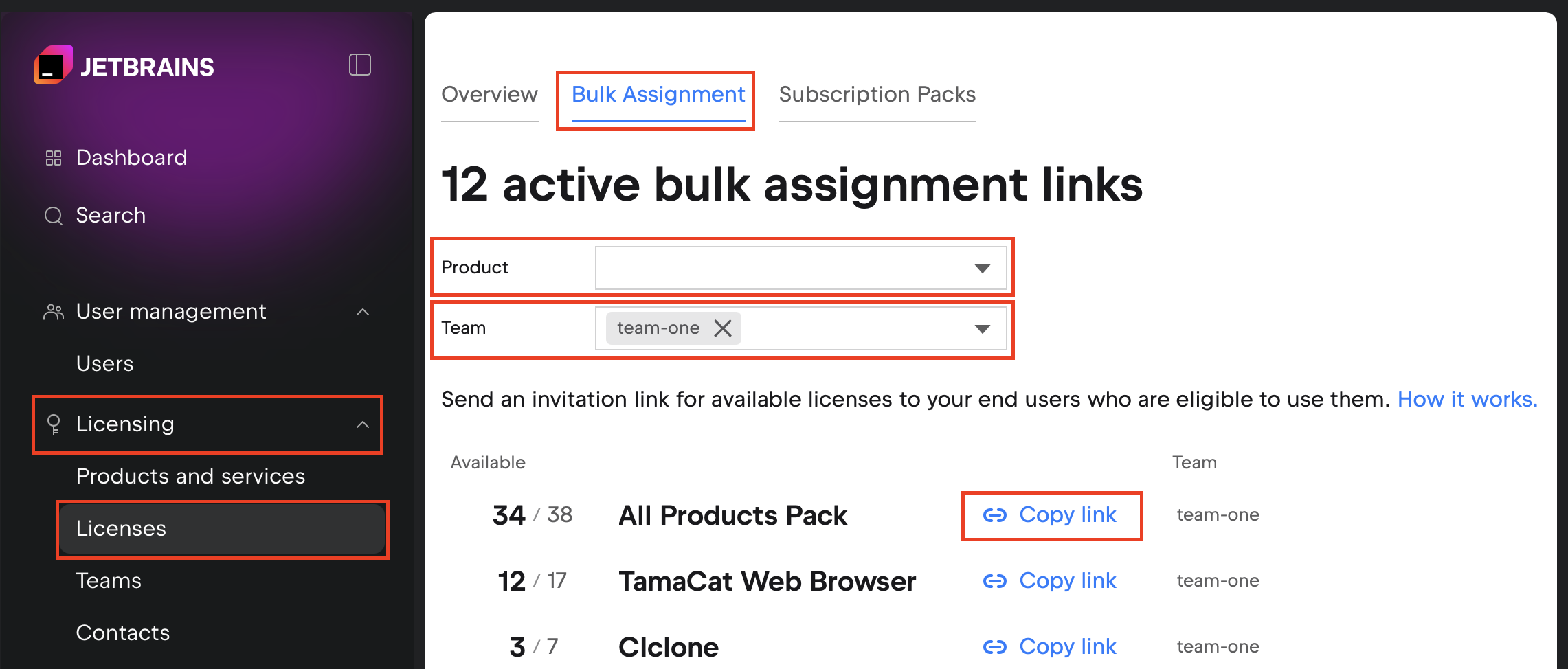Click chain icon for All Products Pack

994,515
